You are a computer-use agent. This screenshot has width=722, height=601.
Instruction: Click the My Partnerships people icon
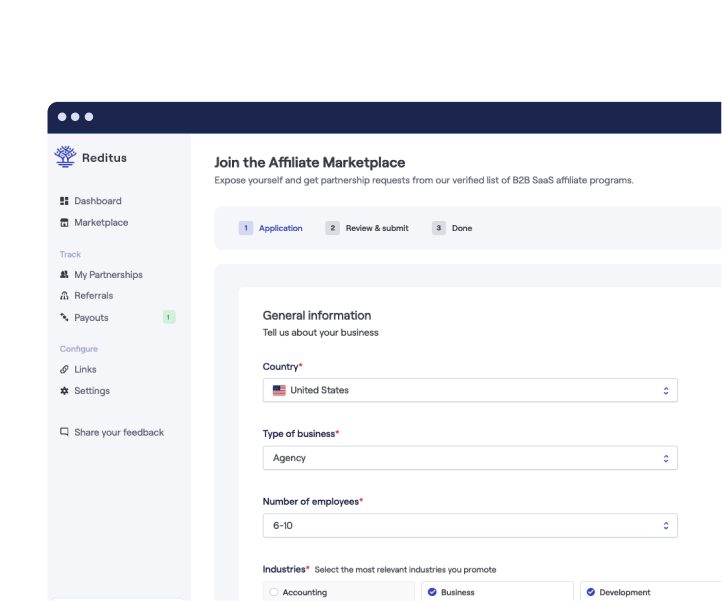(65, 275)
